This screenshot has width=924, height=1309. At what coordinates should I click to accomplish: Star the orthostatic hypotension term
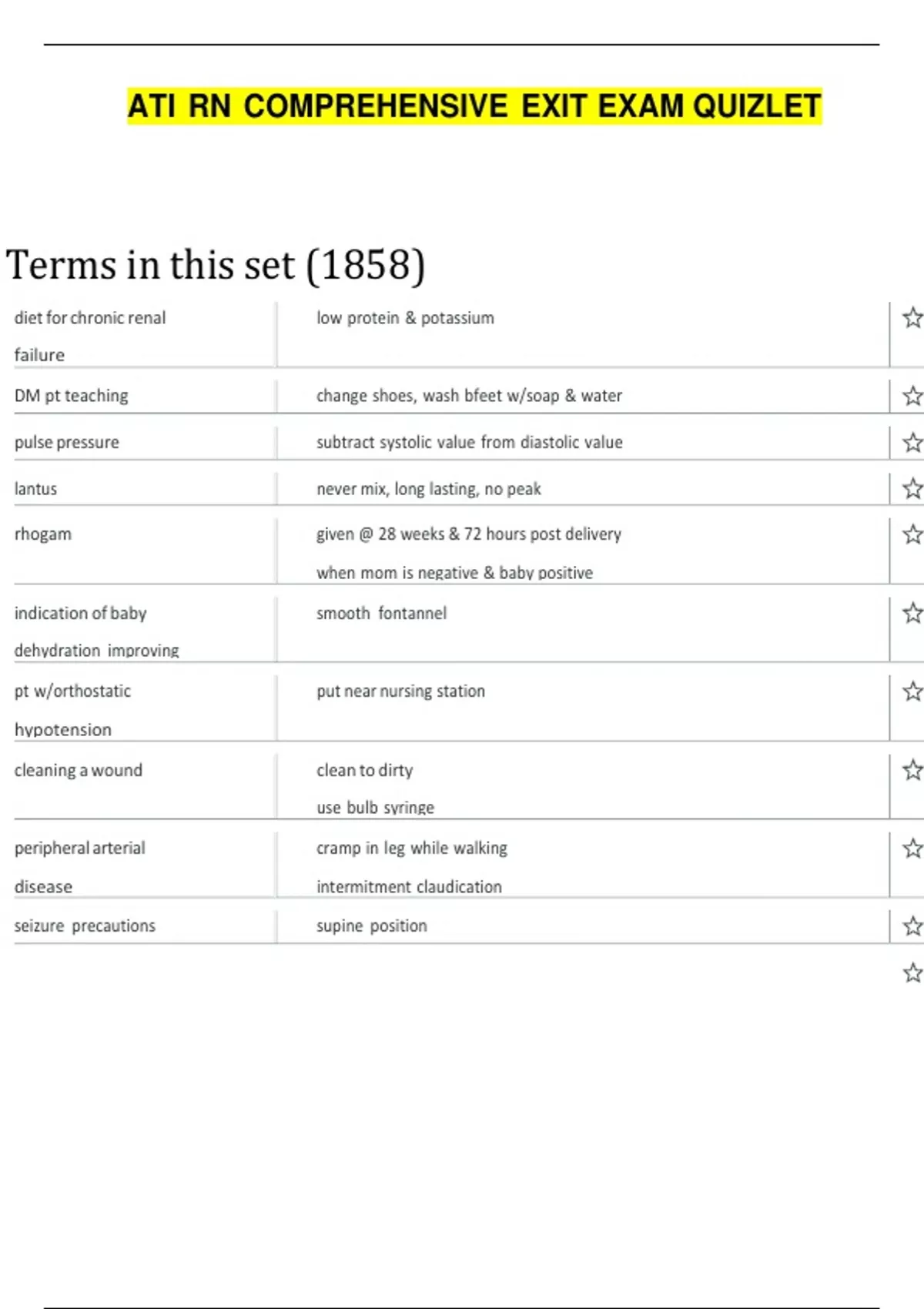coord(912,691)
